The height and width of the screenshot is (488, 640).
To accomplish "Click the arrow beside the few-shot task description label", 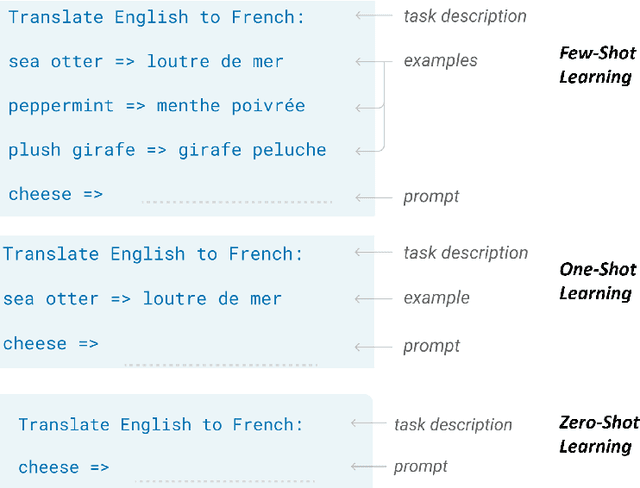I will click(x=373, y=16).
